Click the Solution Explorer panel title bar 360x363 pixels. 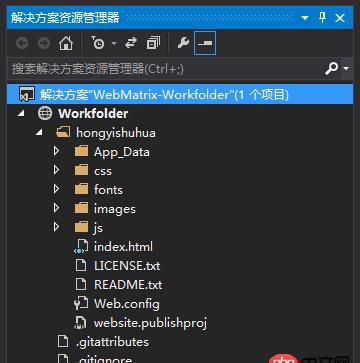point(180,17)
